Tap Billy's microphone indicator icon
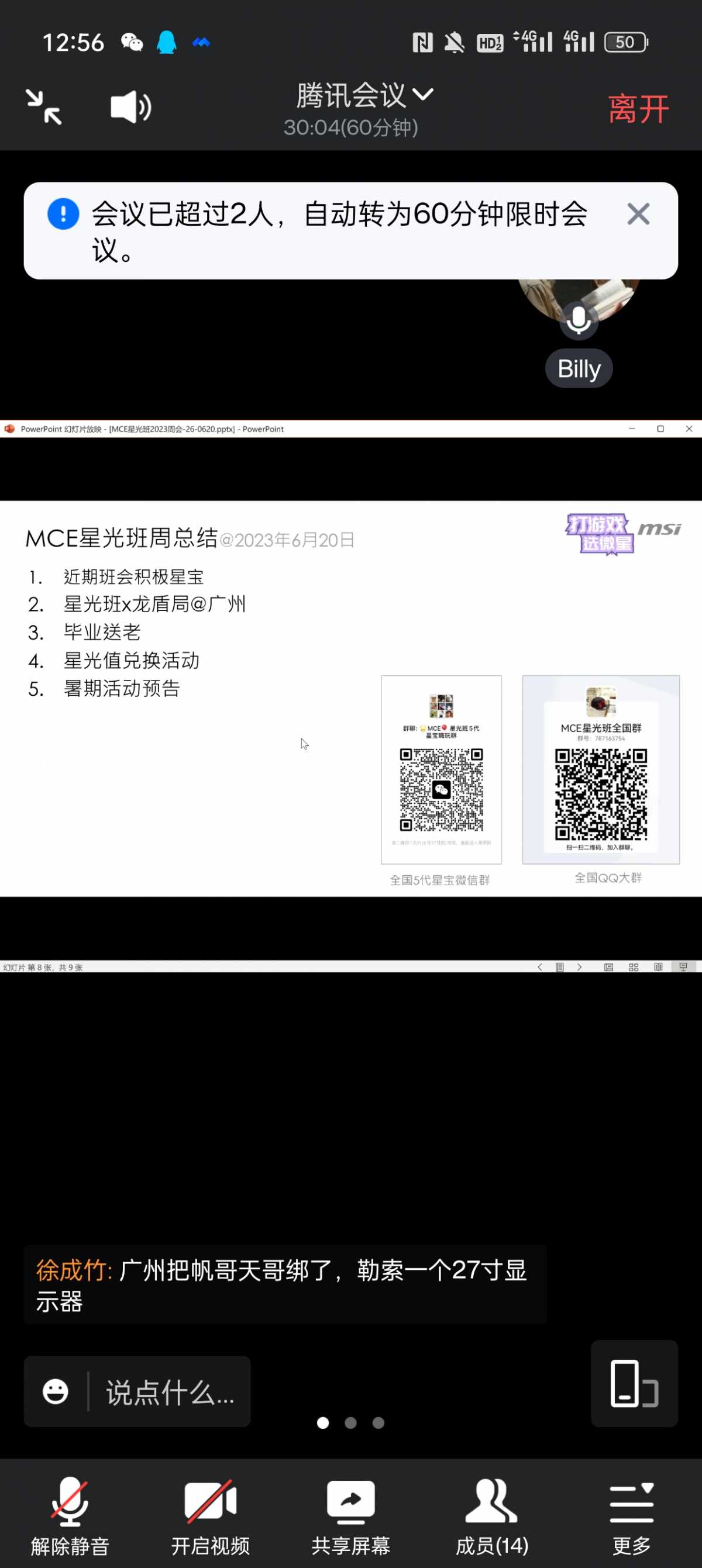This screenshot has width=702, height=1568. click(579, 320)
